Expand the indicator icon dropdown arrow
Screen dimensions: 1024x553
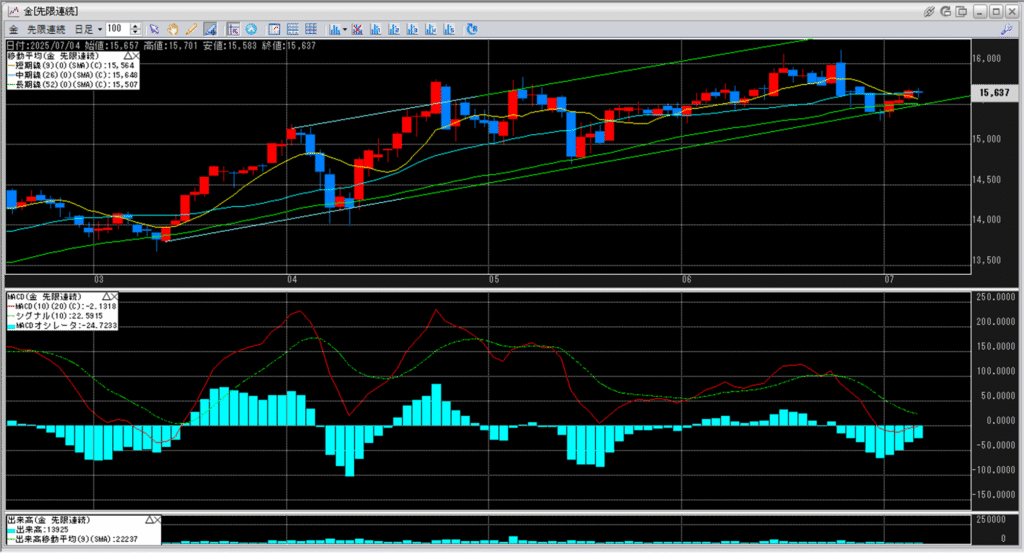(344, 29)
